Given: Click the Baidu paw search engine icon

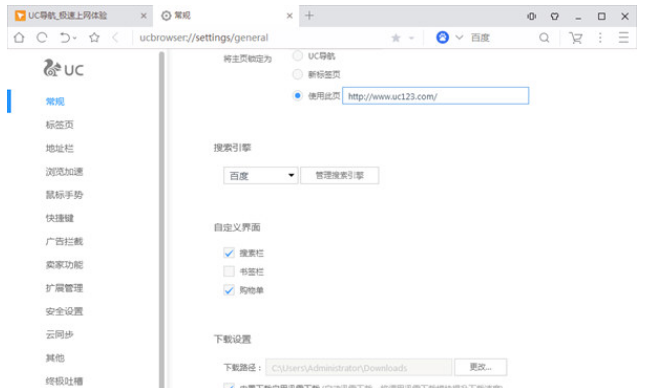Looking at the screenshot, I should (443, 38).
